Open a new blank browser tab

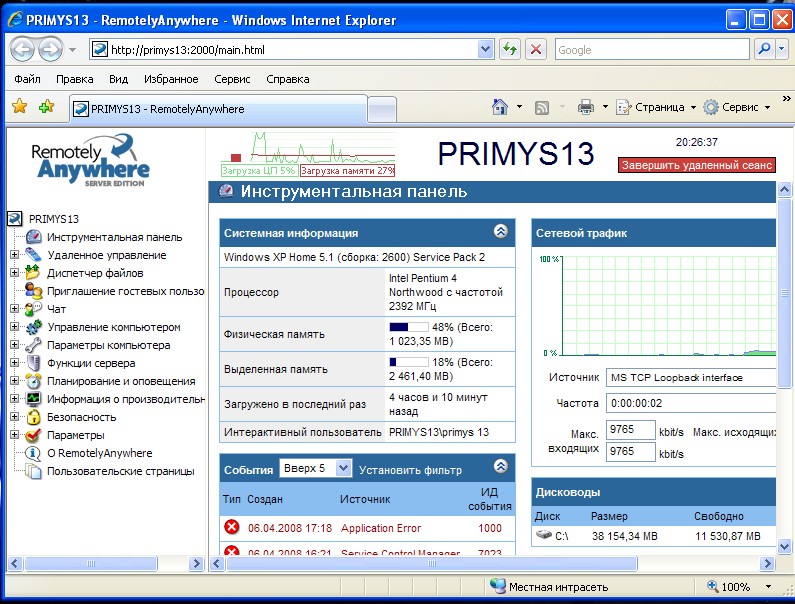(x=382, y=109)
